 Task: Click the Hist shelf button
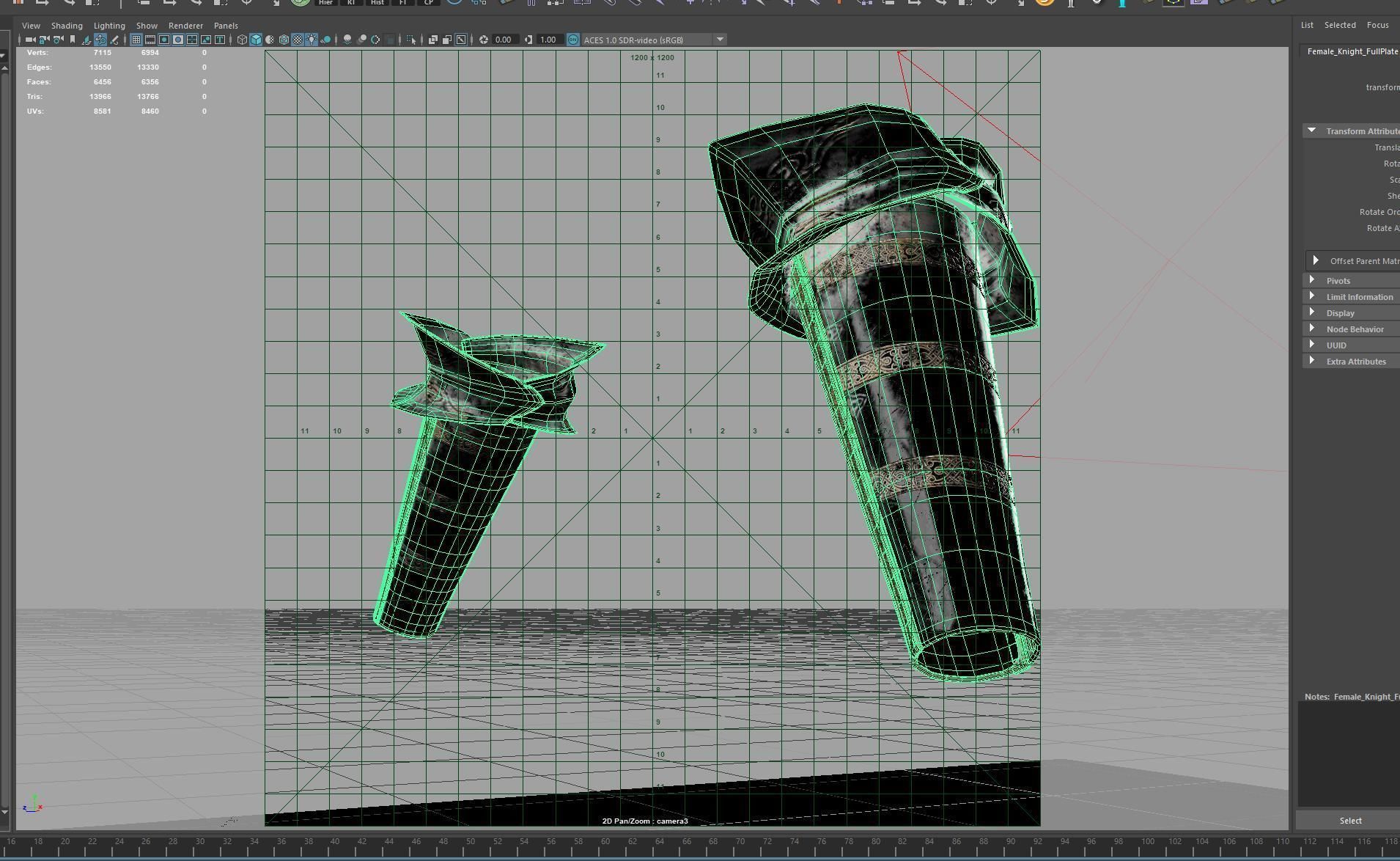click(377, 3)
